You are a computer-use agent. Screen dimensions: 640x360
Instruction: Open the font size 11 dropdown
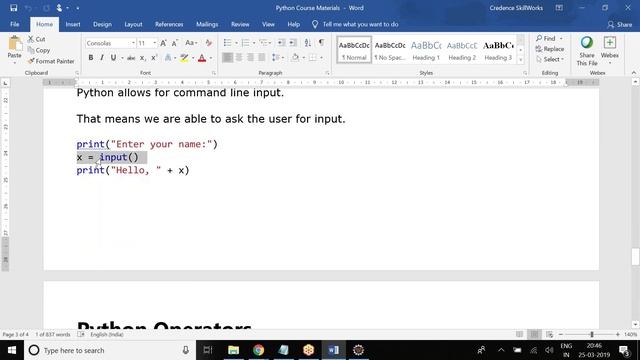pyautogui.click(x=154, y=43)
